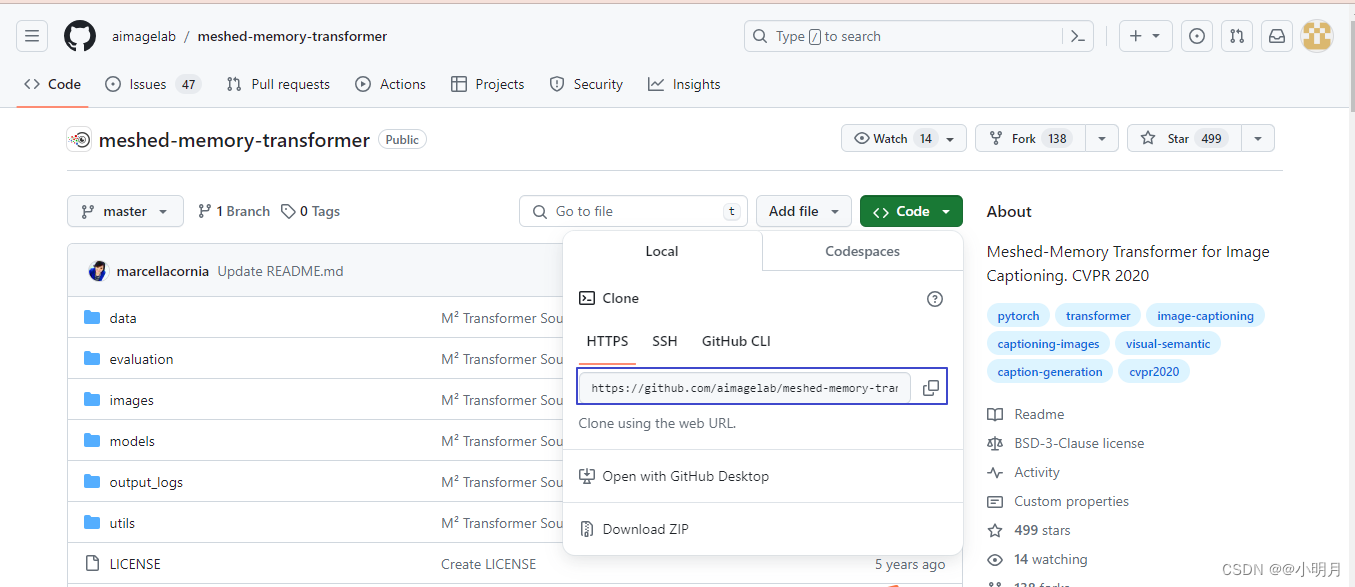Open the BSD-3-Clause license link

(1066, 443)
